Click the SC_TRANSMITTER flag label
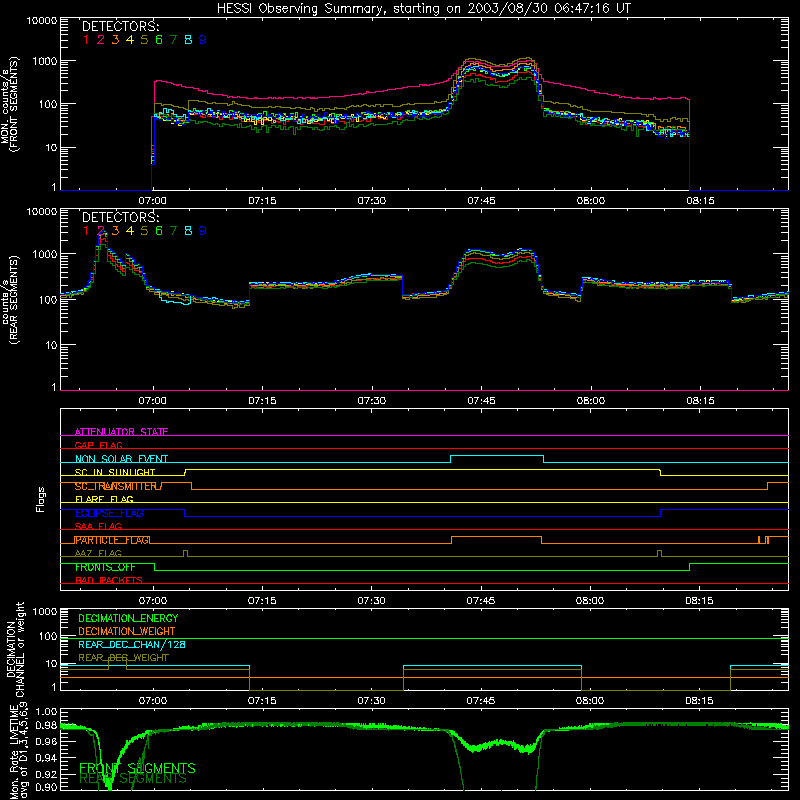The image size is (800, 800). [118, 486]
